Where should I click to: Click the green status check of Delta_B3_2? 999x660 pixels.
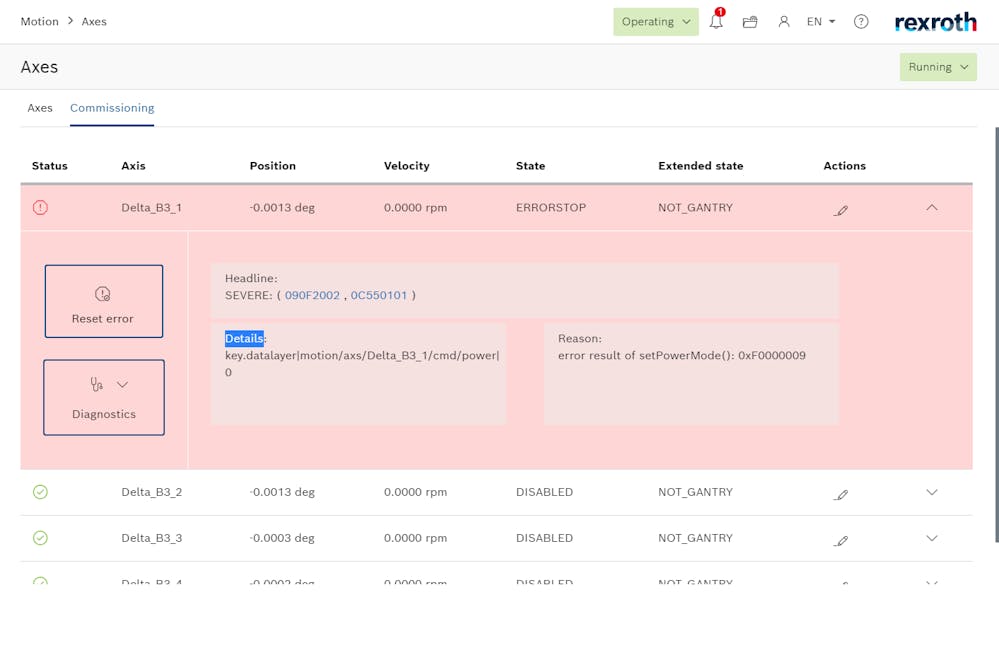pos(40,492)
